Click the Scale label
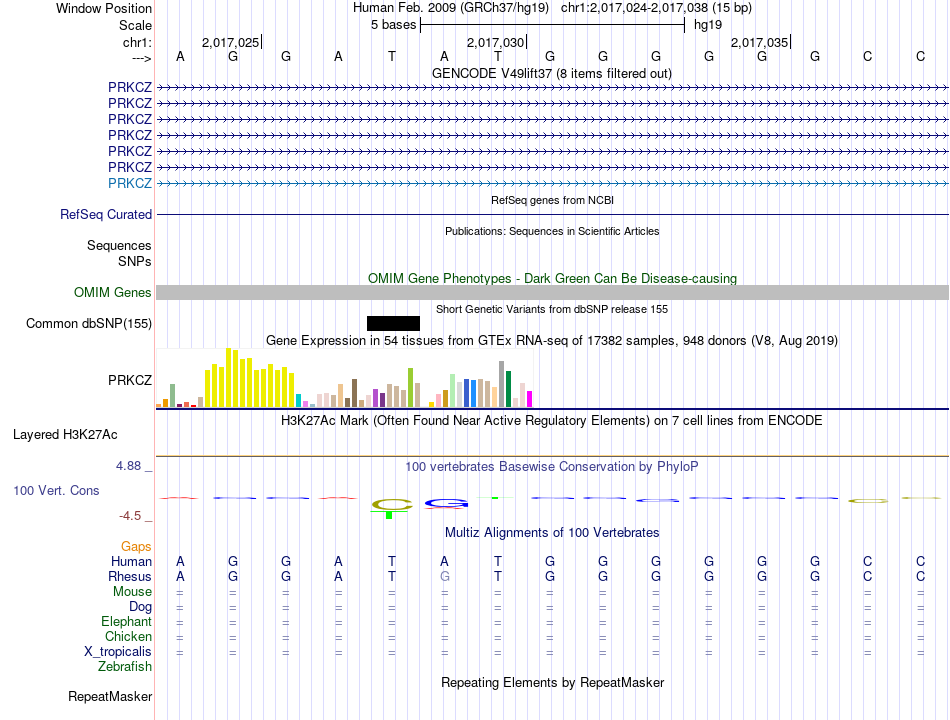 (x=135, y=25)
